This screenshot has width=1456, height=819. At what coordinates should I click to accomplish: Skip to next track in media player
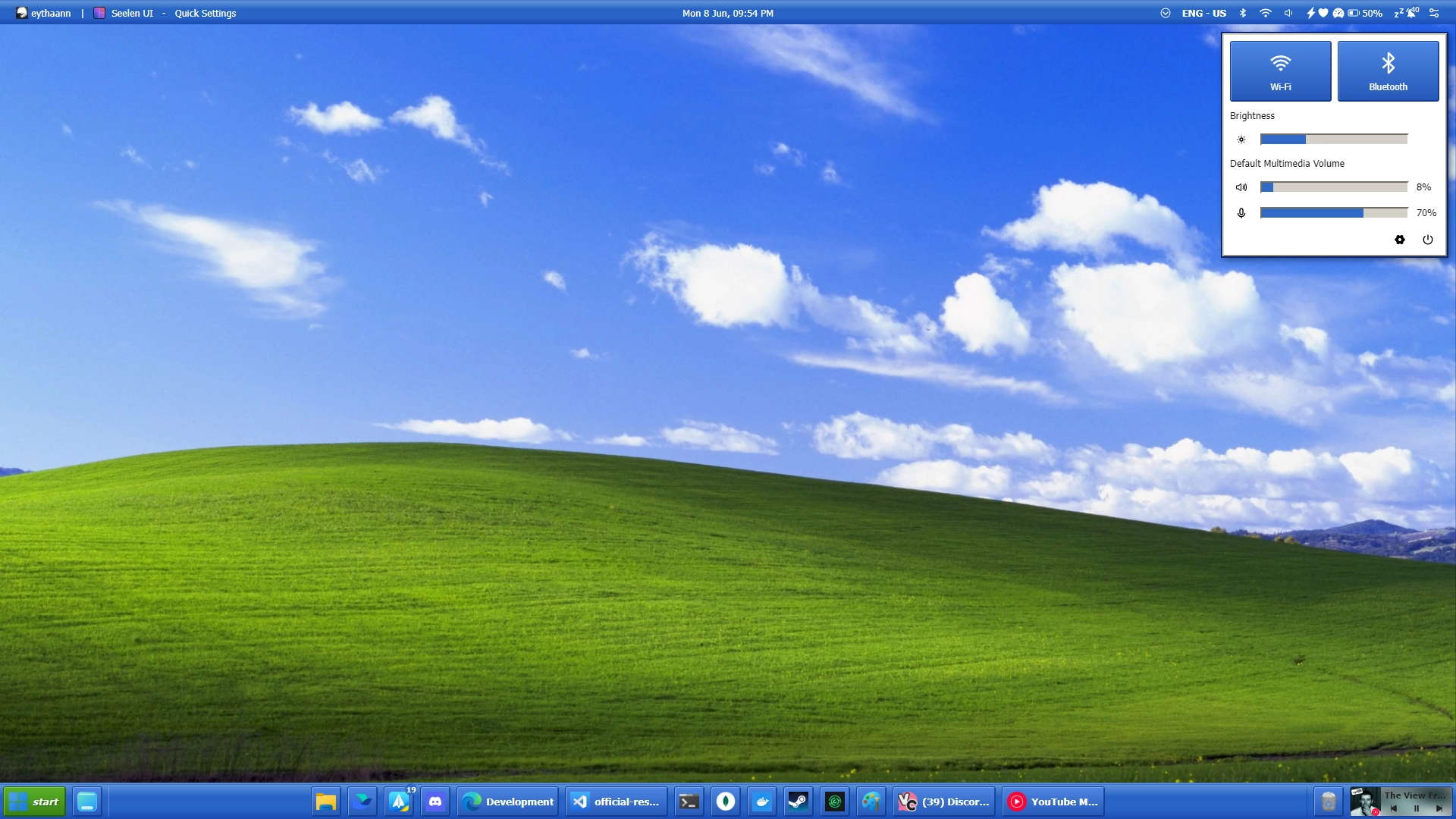(x=1439, y=808)
